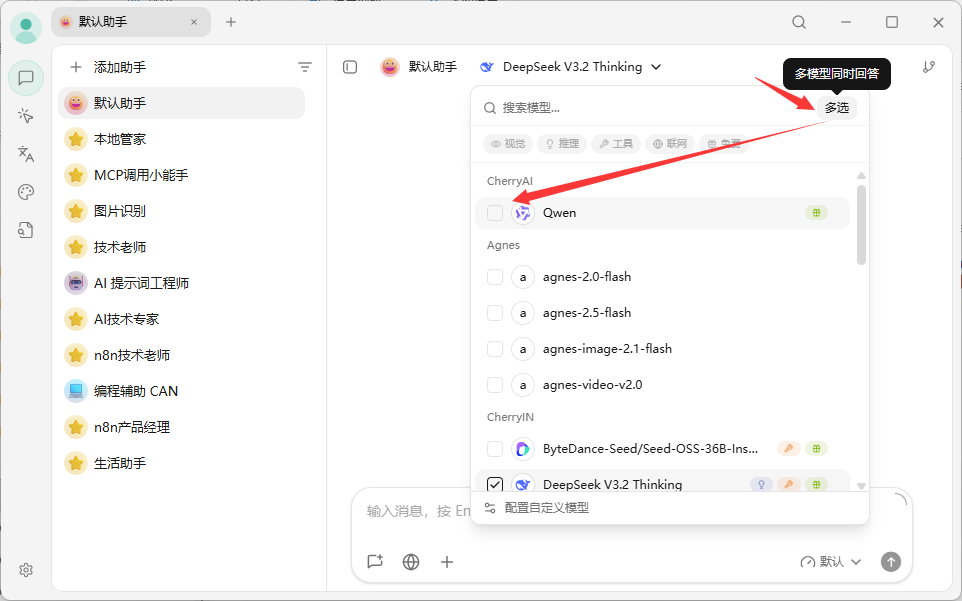Click the search icon in title bar

[x=799, y=22]
